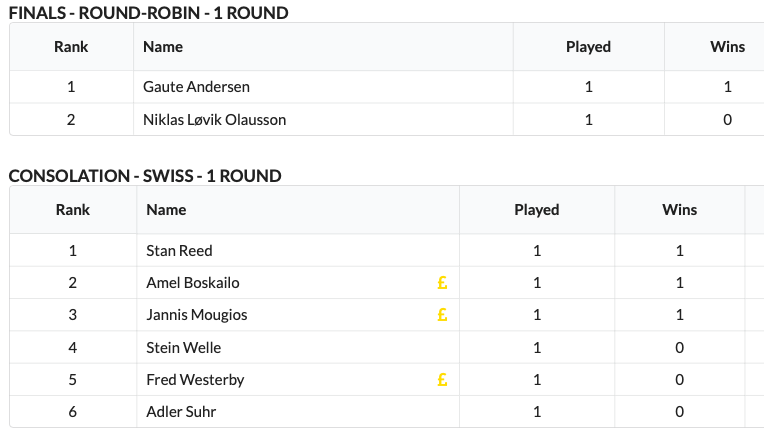Click the Wins header in Consolation table
The image size is (764, 436).
(x=679, y=210)
